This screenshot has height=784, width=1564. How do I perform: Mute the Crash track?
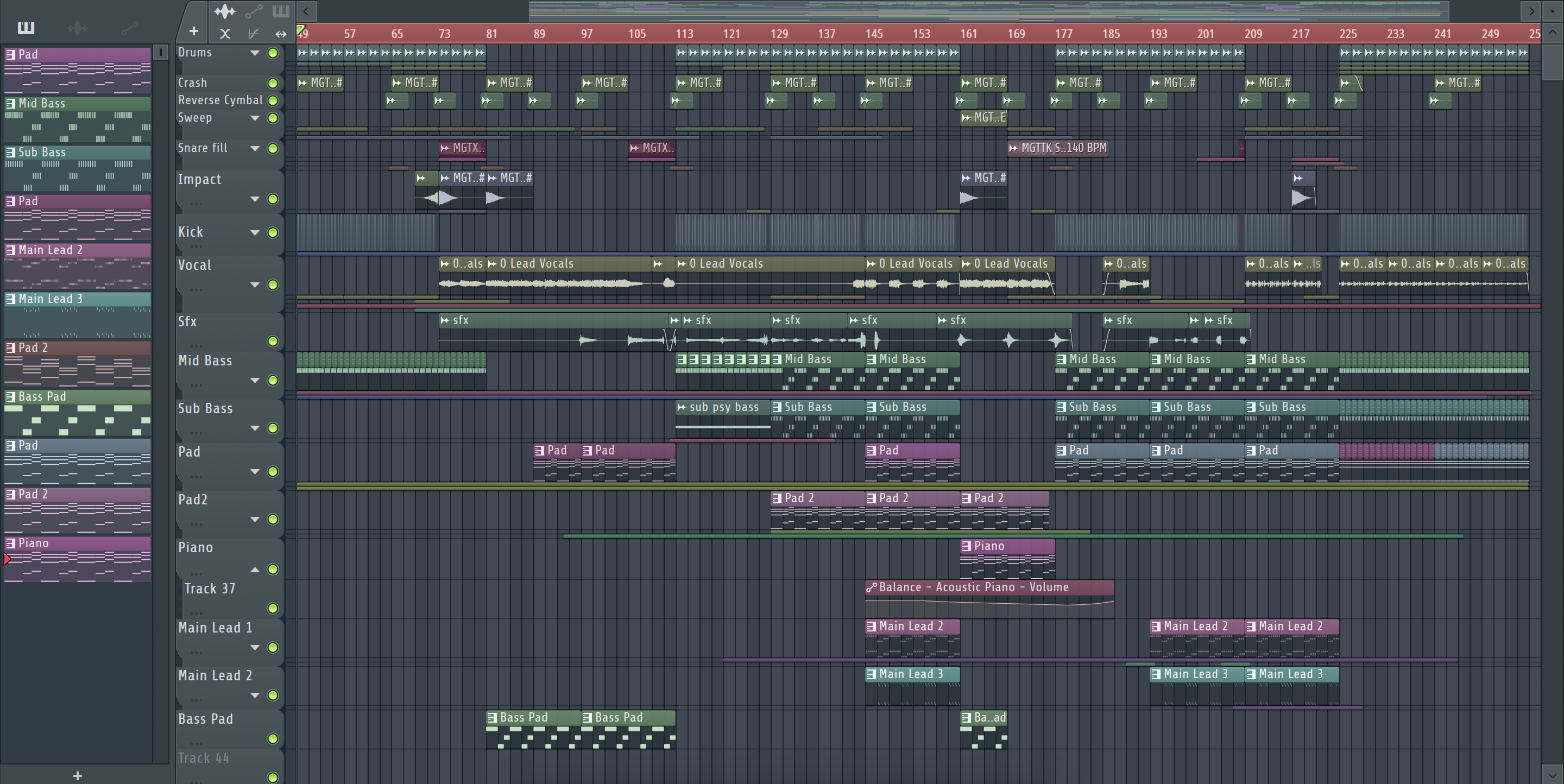(x=273, y=83)
